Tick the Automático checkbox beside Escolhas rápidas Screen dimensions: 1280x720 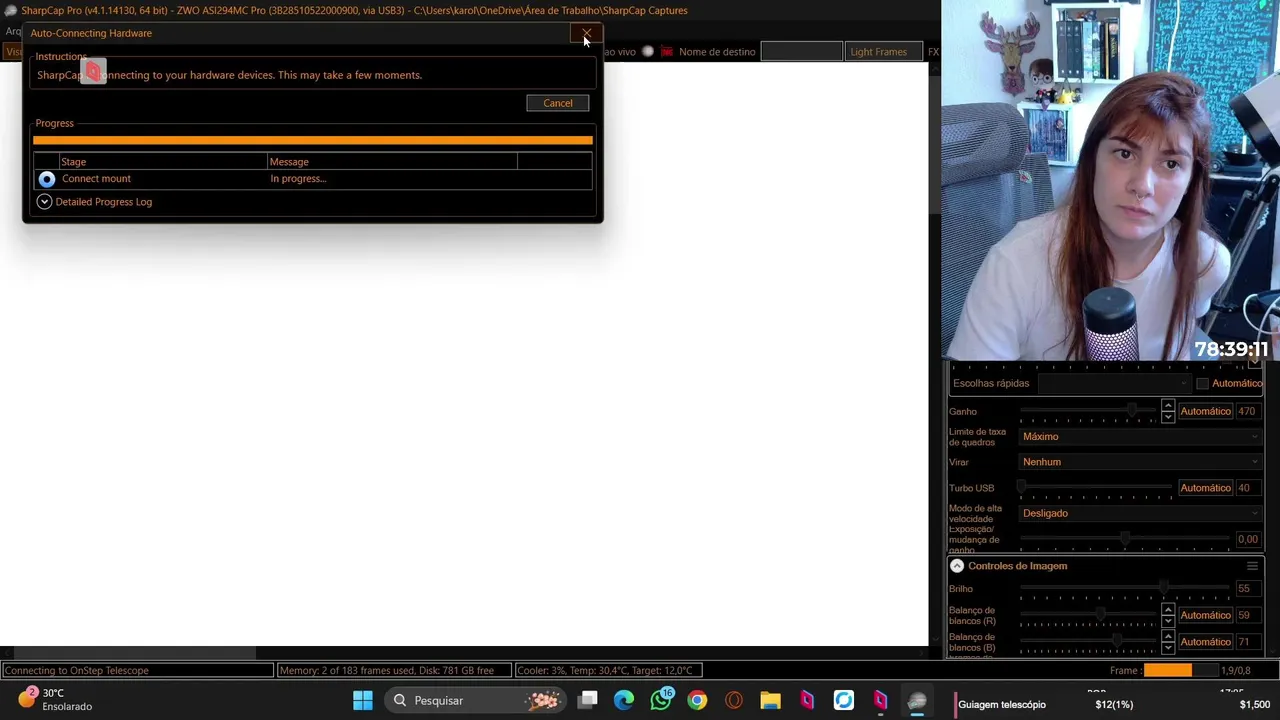[x=1202, y=384]
